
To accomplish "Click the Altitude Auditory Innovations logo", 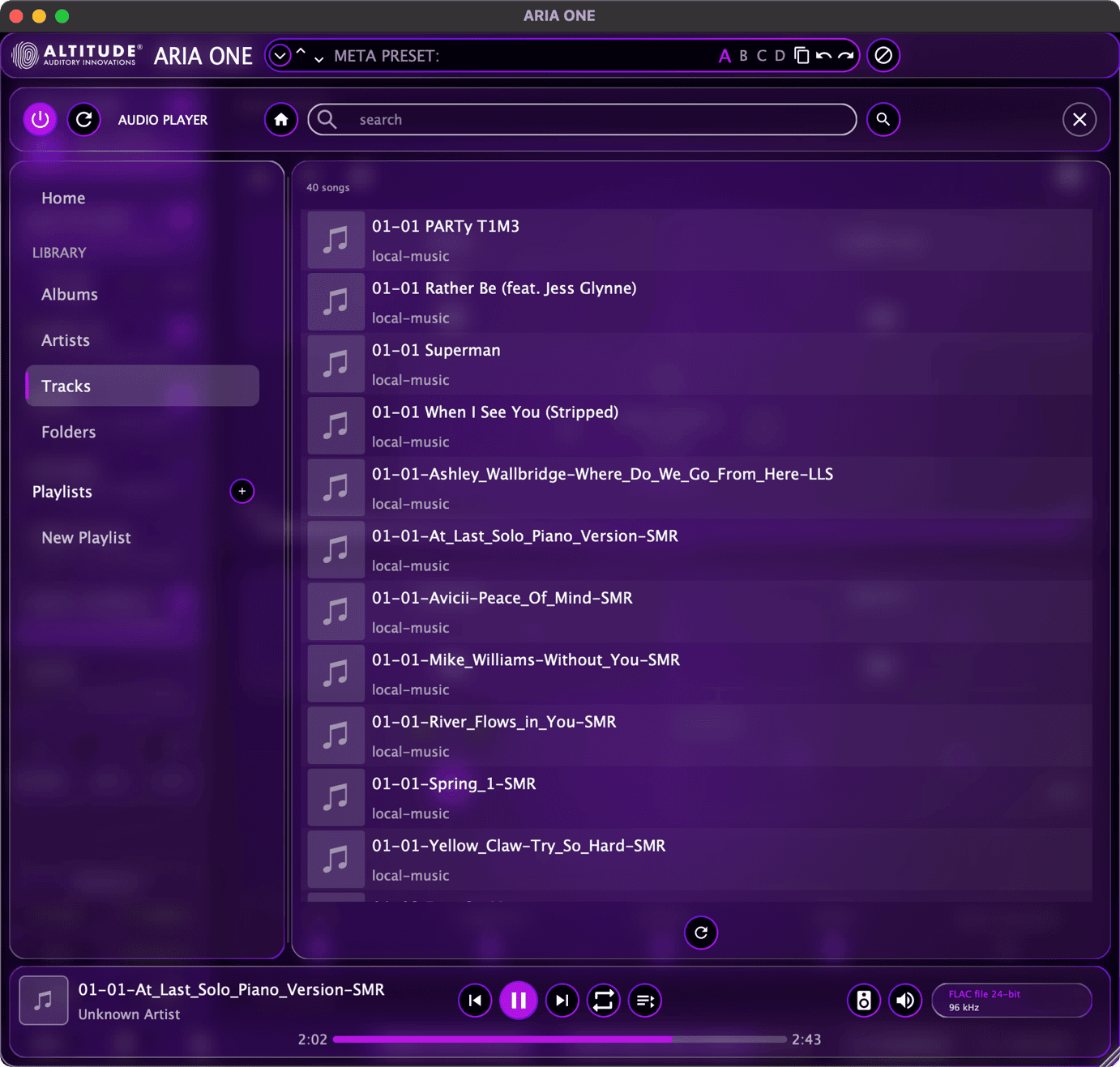I will click(77, 55).
